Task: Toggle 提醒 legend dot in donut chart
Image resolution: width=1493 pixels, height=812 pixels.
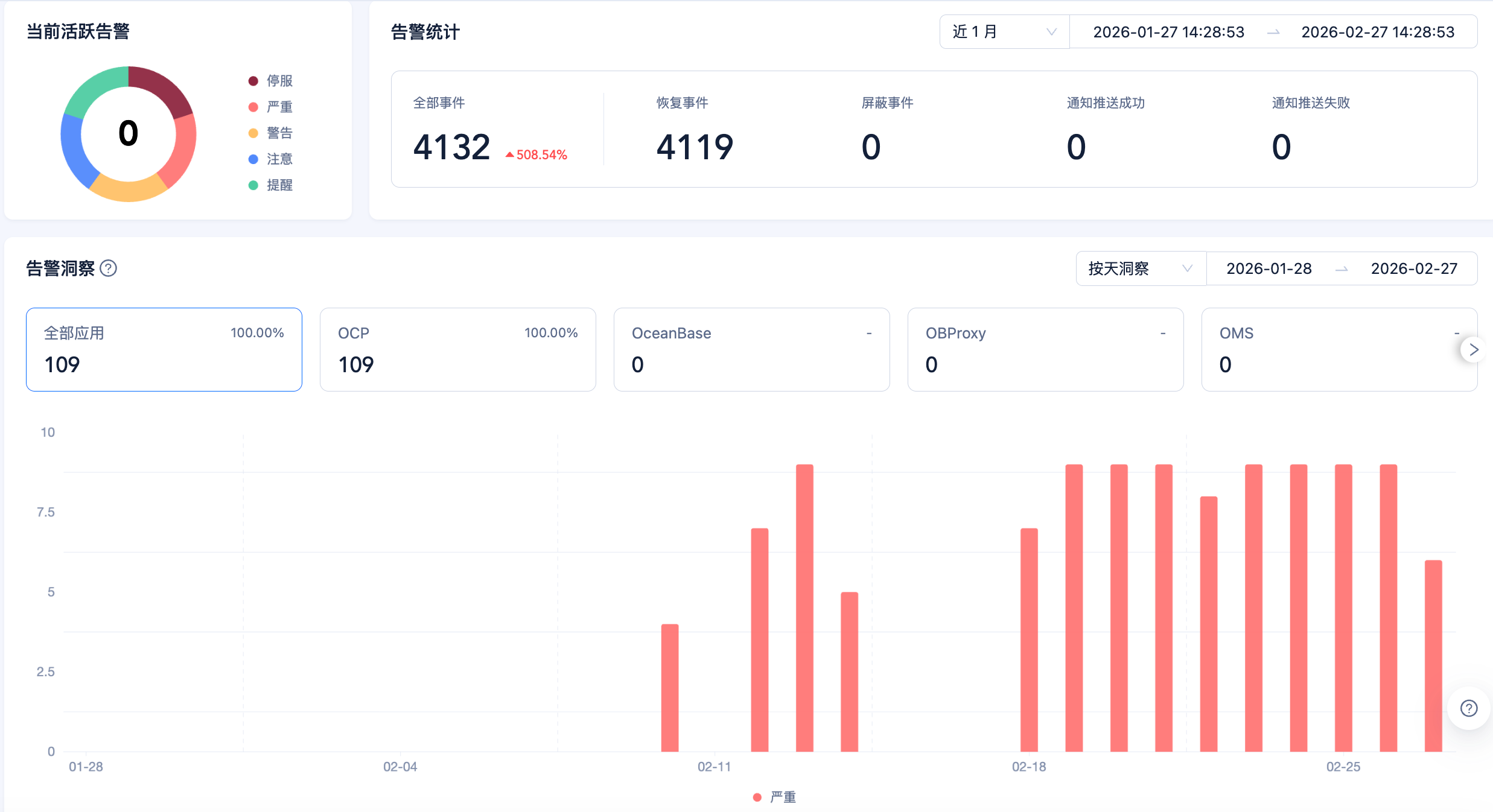Action: pos(254,185)
